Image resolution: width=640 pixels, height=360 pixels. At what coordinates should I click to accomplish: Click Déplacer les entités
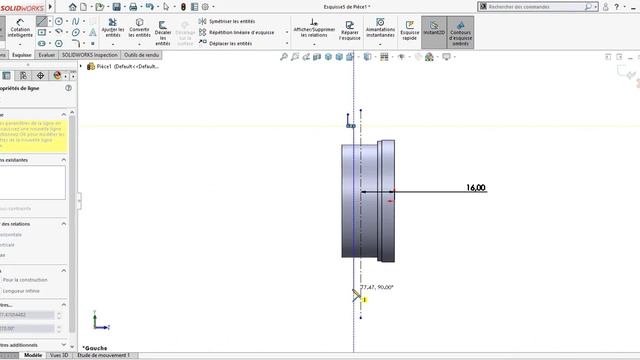225,43
